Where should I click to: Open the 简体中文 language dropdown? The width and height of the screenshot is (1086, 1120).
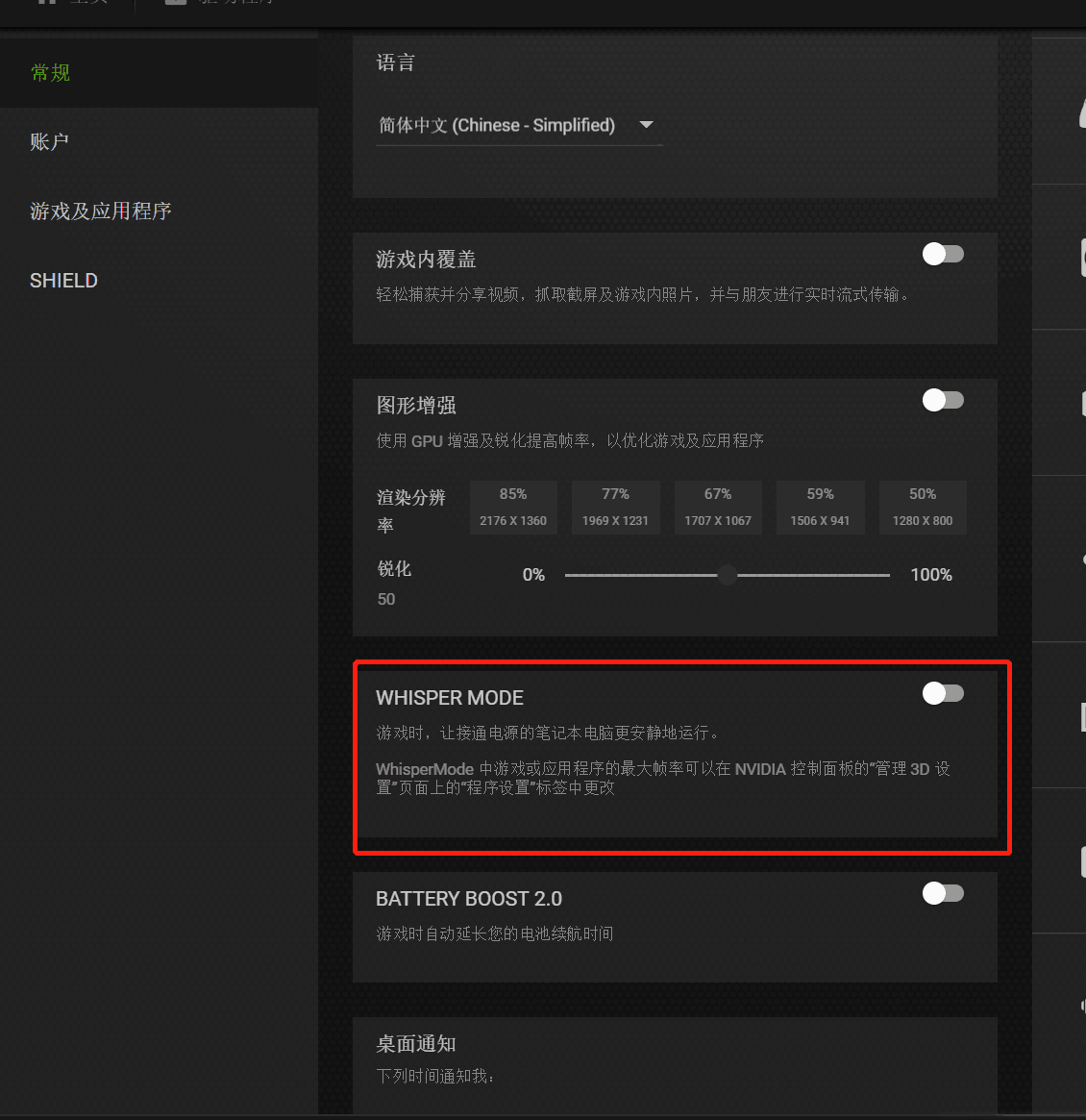point(519,126)
